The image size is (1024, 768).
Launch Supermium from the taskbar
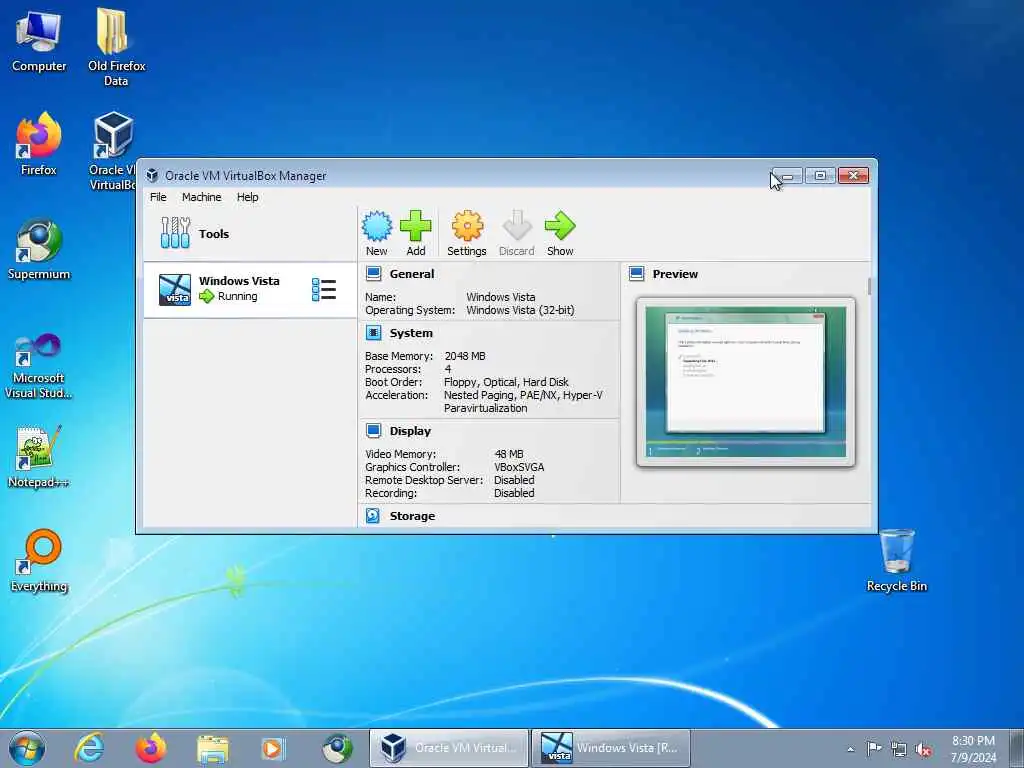(337, 748)
